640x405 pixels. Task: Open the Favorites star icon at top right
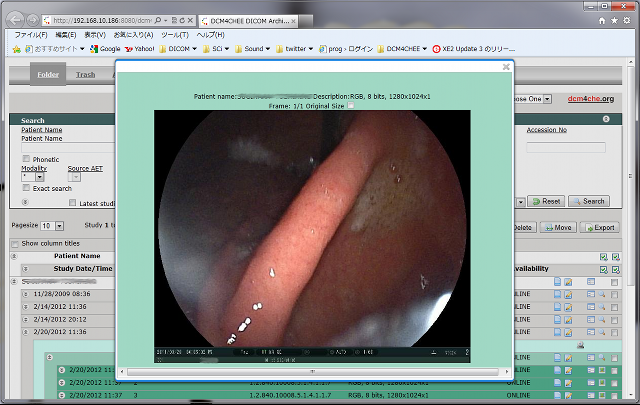614,20
